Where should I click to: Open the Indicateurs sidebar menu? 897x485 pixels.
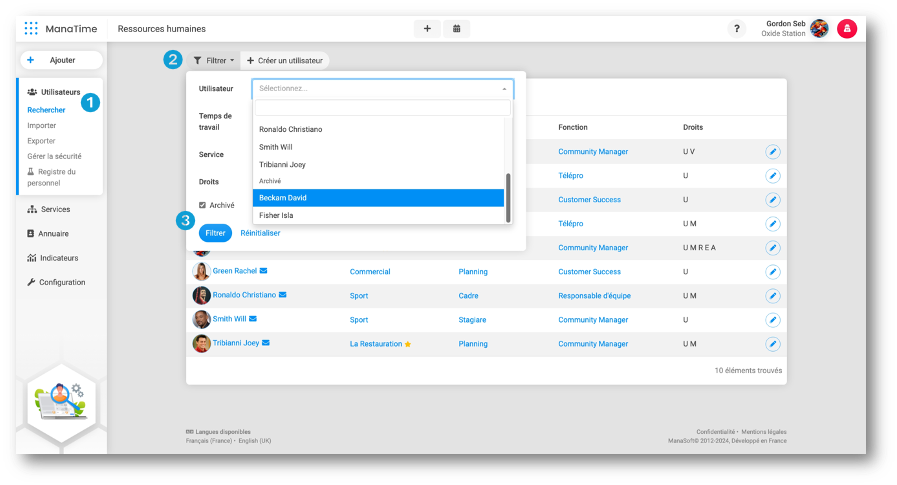tap(58, 258)
